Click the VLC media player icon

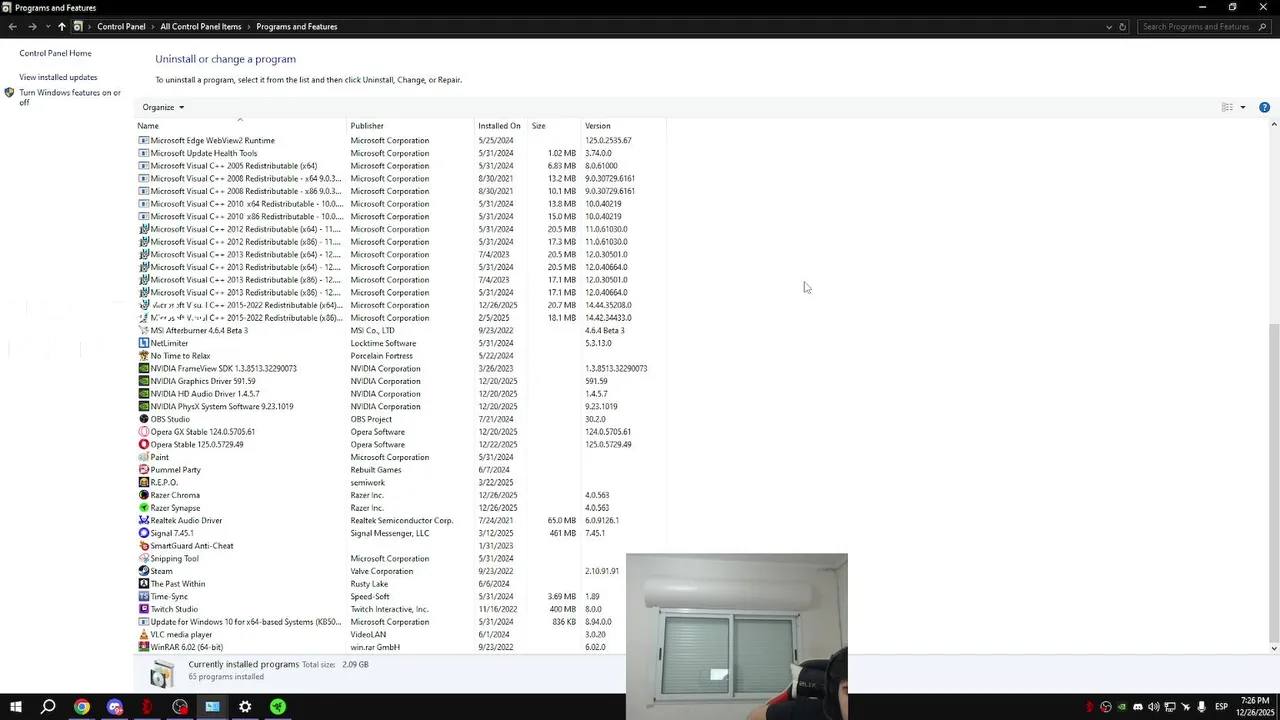[143, 634]
